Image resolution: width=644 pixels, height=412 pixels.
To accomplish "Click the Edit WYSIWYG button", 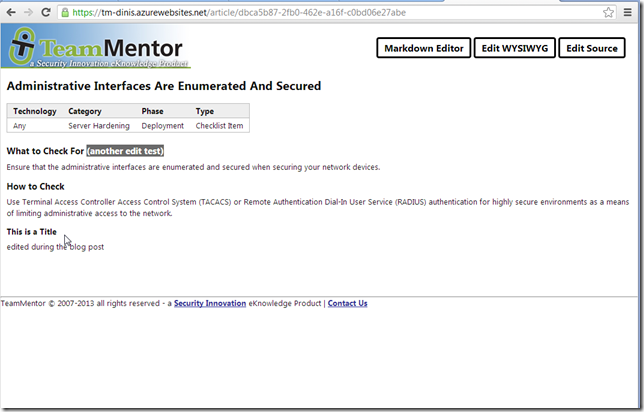I will coord(514,48).
